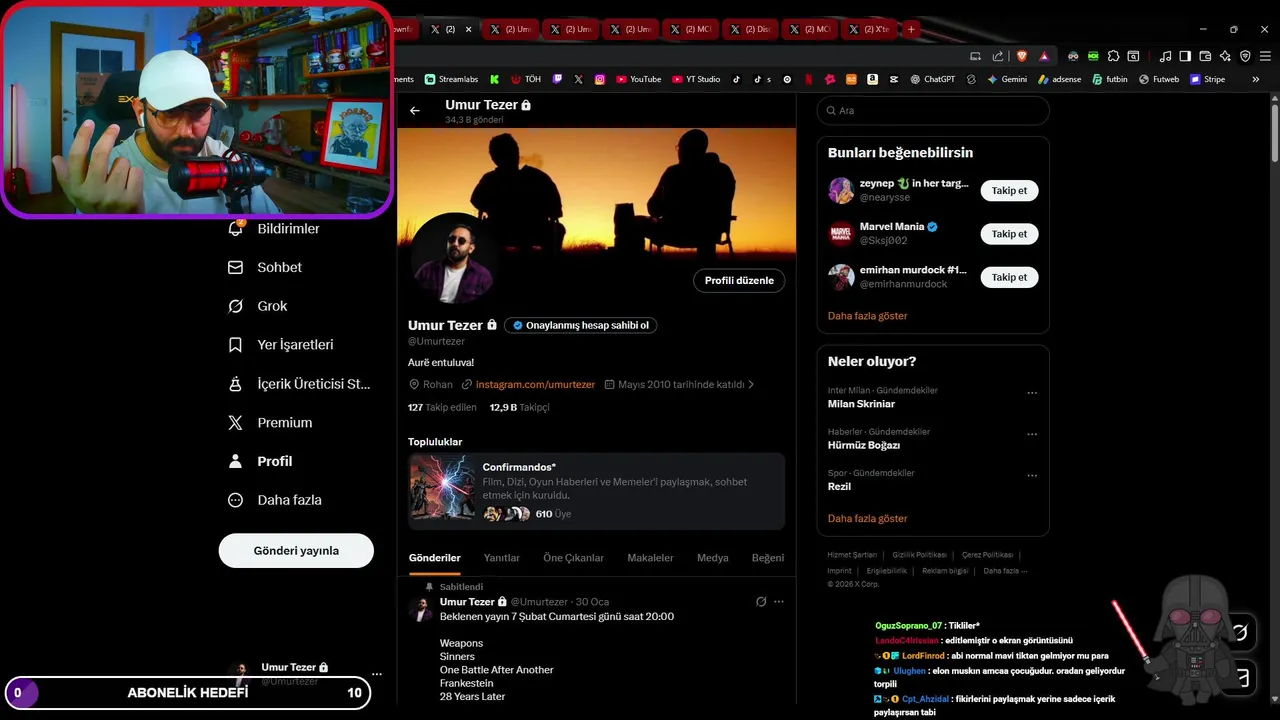Follow emirhan murdock with Takip et button
Screen dimensions: 1280x720
1009,277
